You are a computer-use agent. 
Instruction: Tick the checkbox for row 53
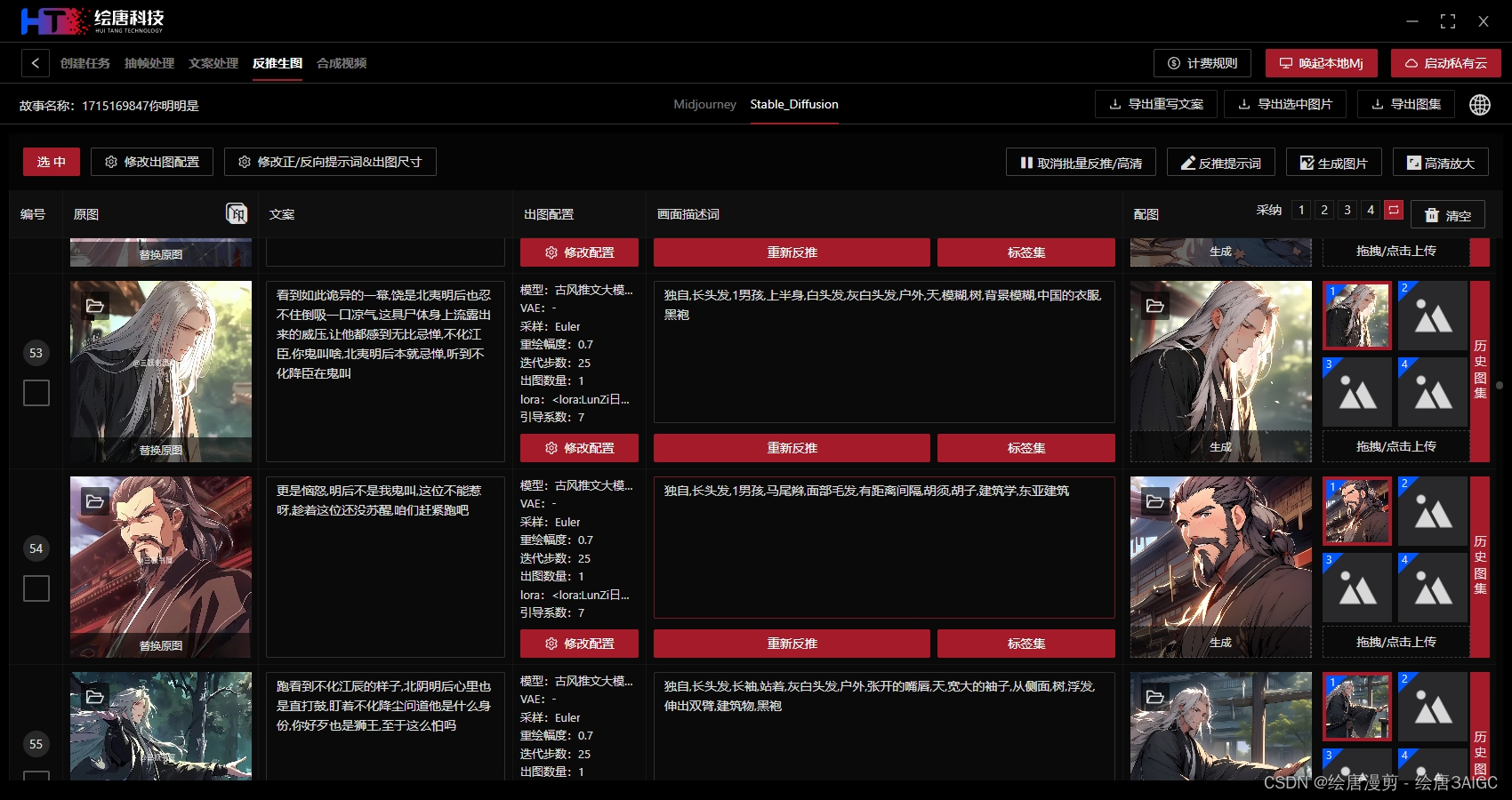(36, 393)
